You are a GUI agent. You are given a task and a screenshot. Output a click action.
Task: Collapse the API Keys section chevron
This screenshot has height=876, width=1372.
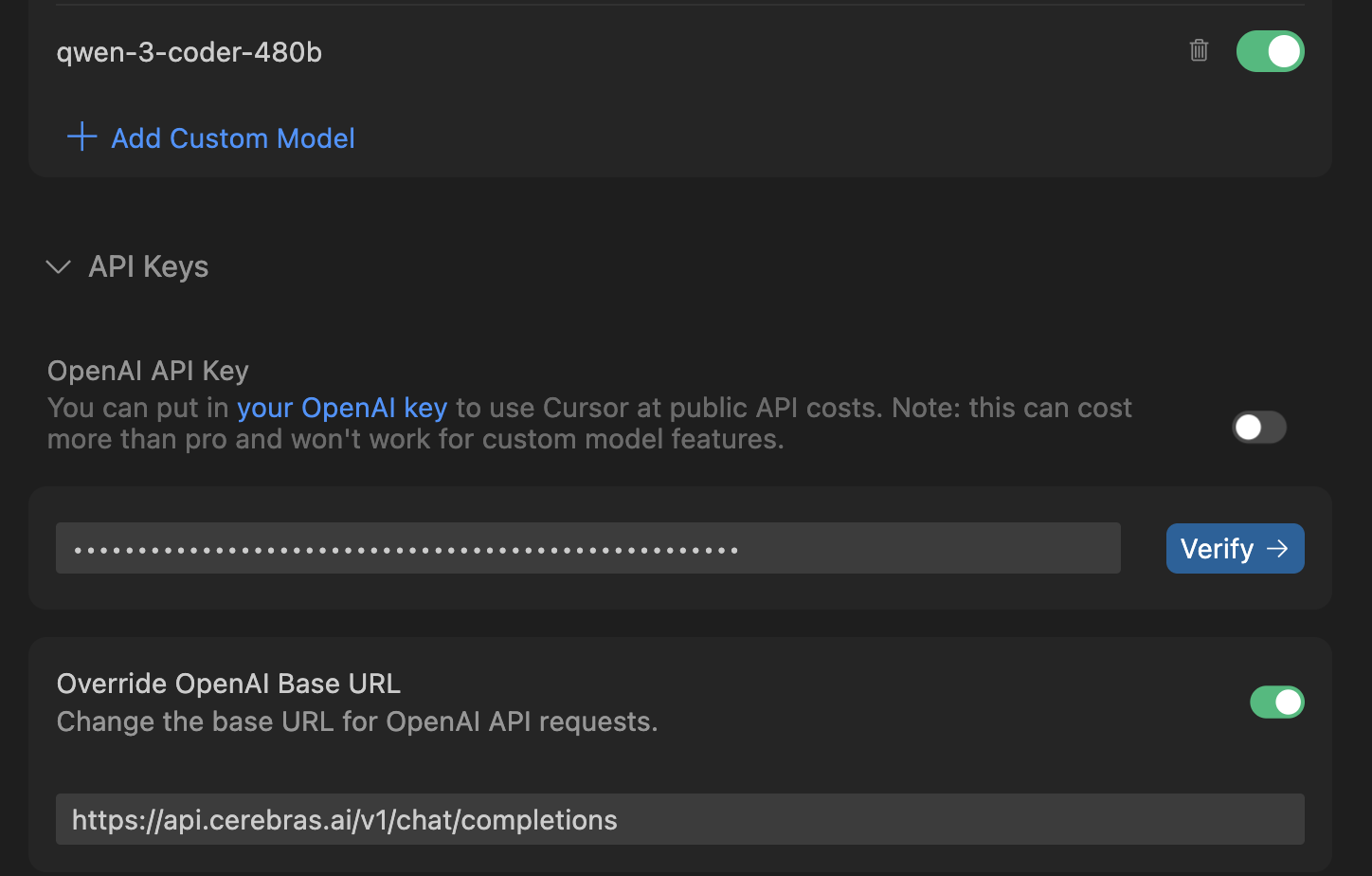pyautogui.click(x=59, y=267)
